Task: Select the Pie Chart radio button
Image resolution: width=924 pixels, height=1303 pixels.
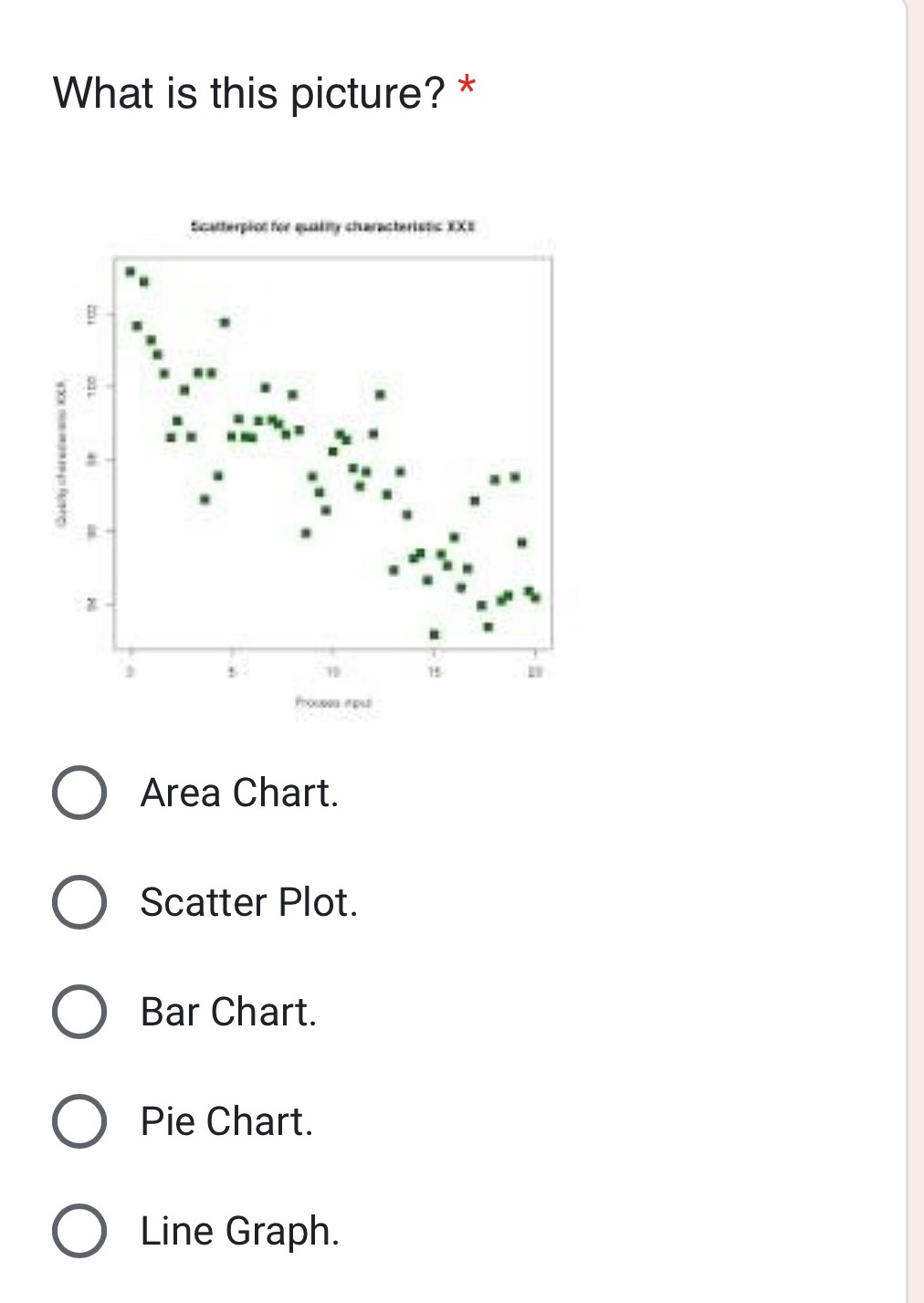Action: (80, 1121)
